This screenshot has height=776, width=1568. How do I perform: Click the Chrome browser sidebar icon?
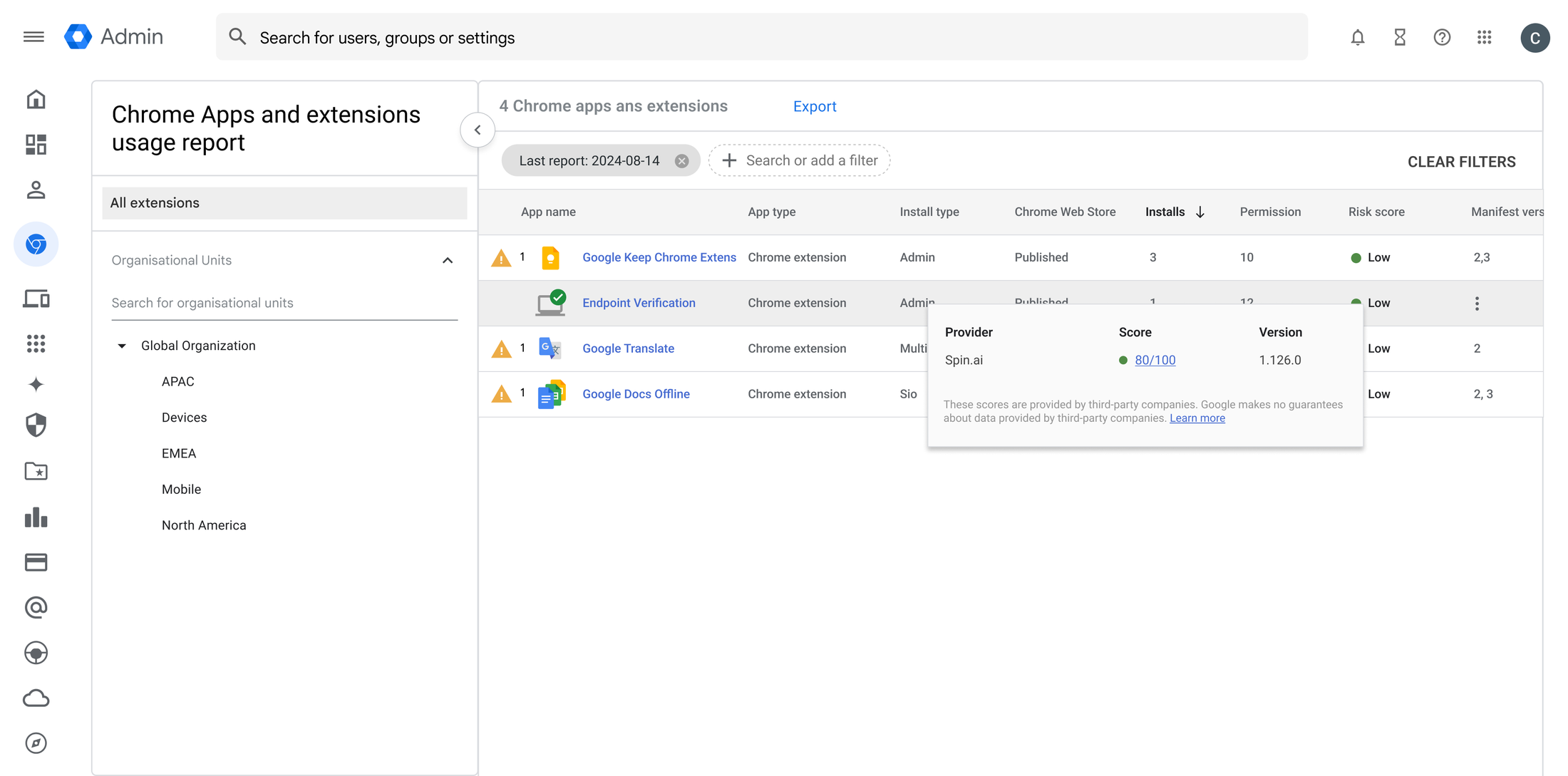[x=36, y=244]
